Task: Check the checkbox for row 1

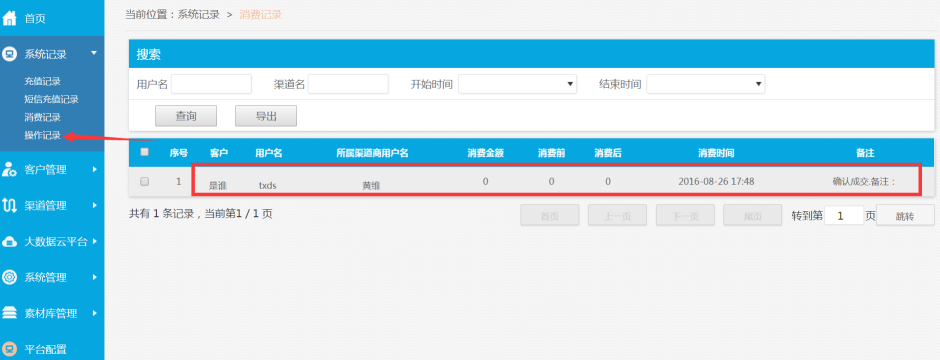Action: click(144, 181)
